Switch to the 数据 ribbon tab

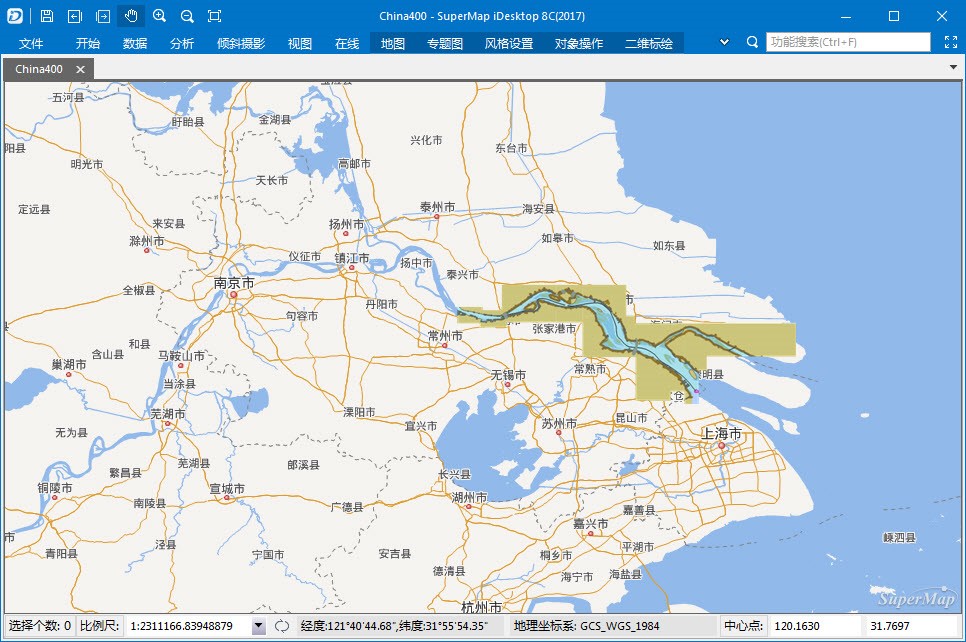pyautogui.click(x=135, y=43)
